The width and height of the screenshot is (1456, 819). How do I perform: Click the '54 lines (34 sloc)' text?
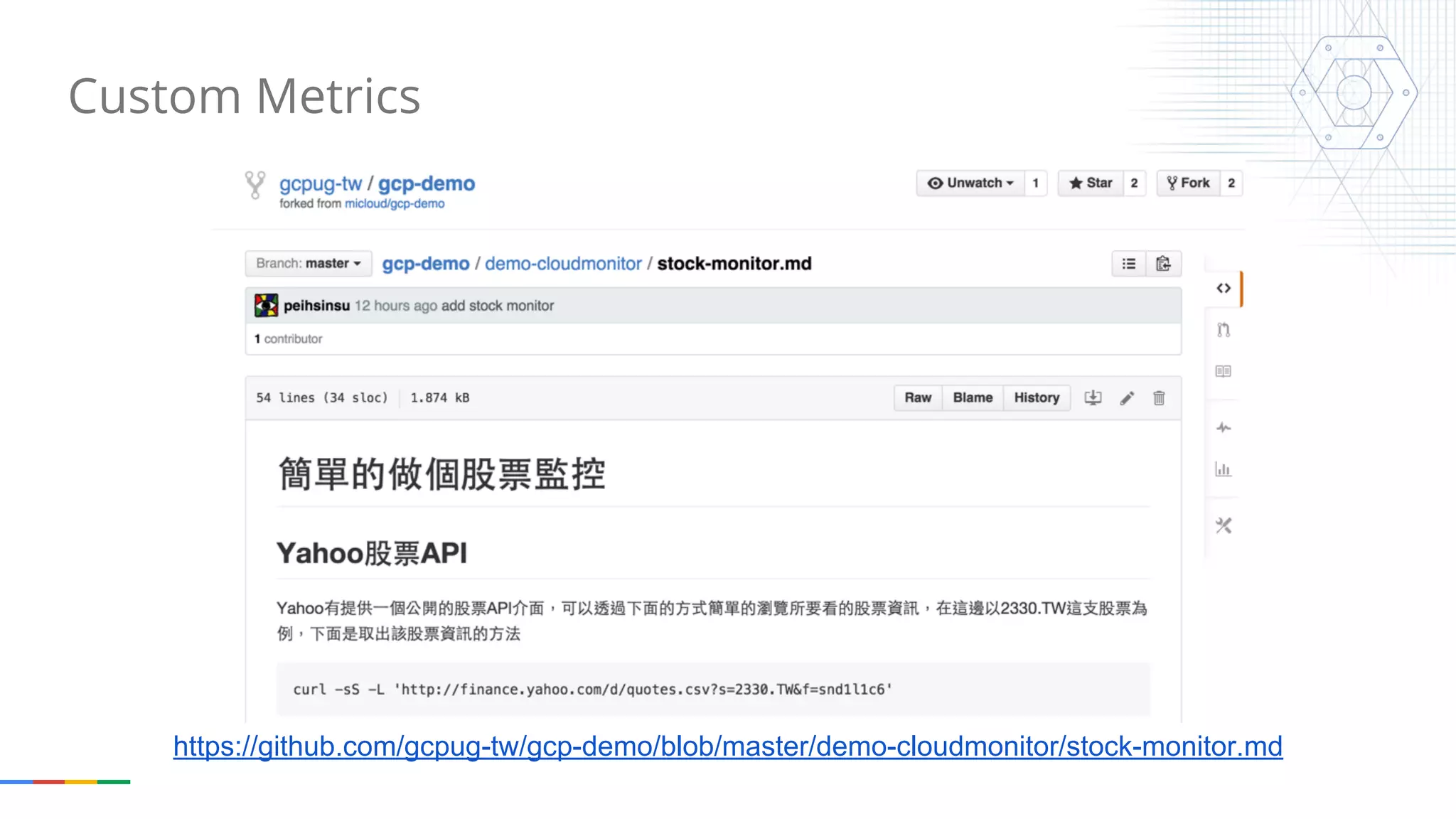322,398
